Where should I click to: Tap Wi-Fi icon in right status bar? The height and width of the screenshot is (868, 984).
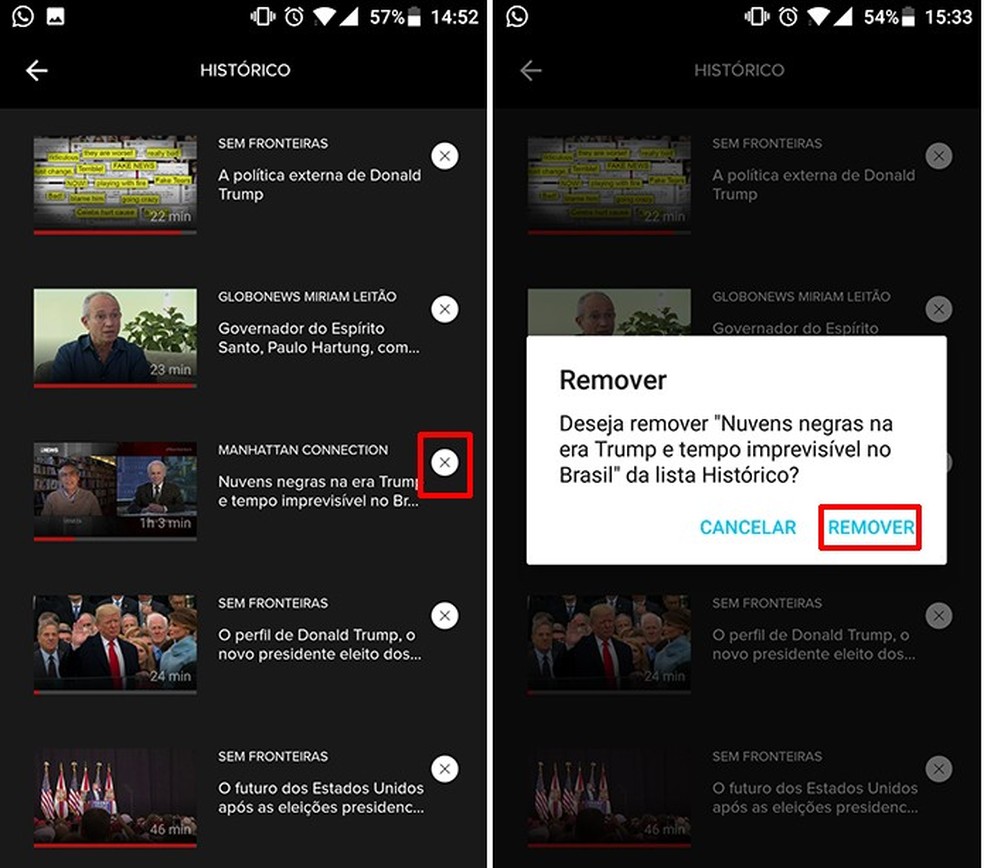(x=819, y=16)
